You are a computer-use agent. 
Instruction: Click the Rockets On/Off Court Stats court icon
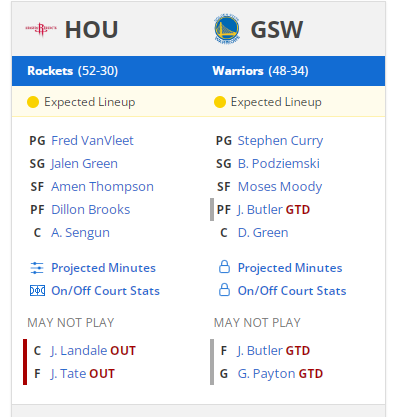(37, 291)
